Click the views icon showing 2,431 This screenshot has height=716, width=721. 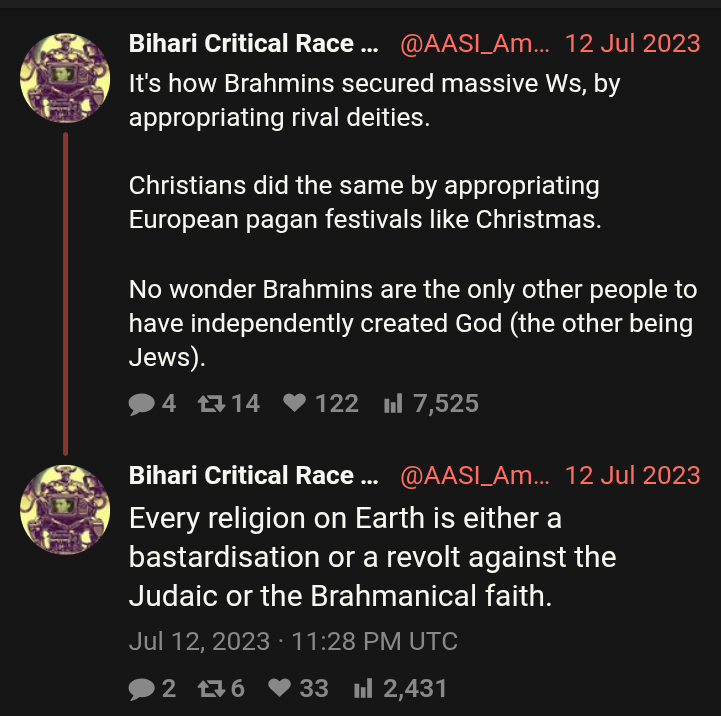click(364, 688)
